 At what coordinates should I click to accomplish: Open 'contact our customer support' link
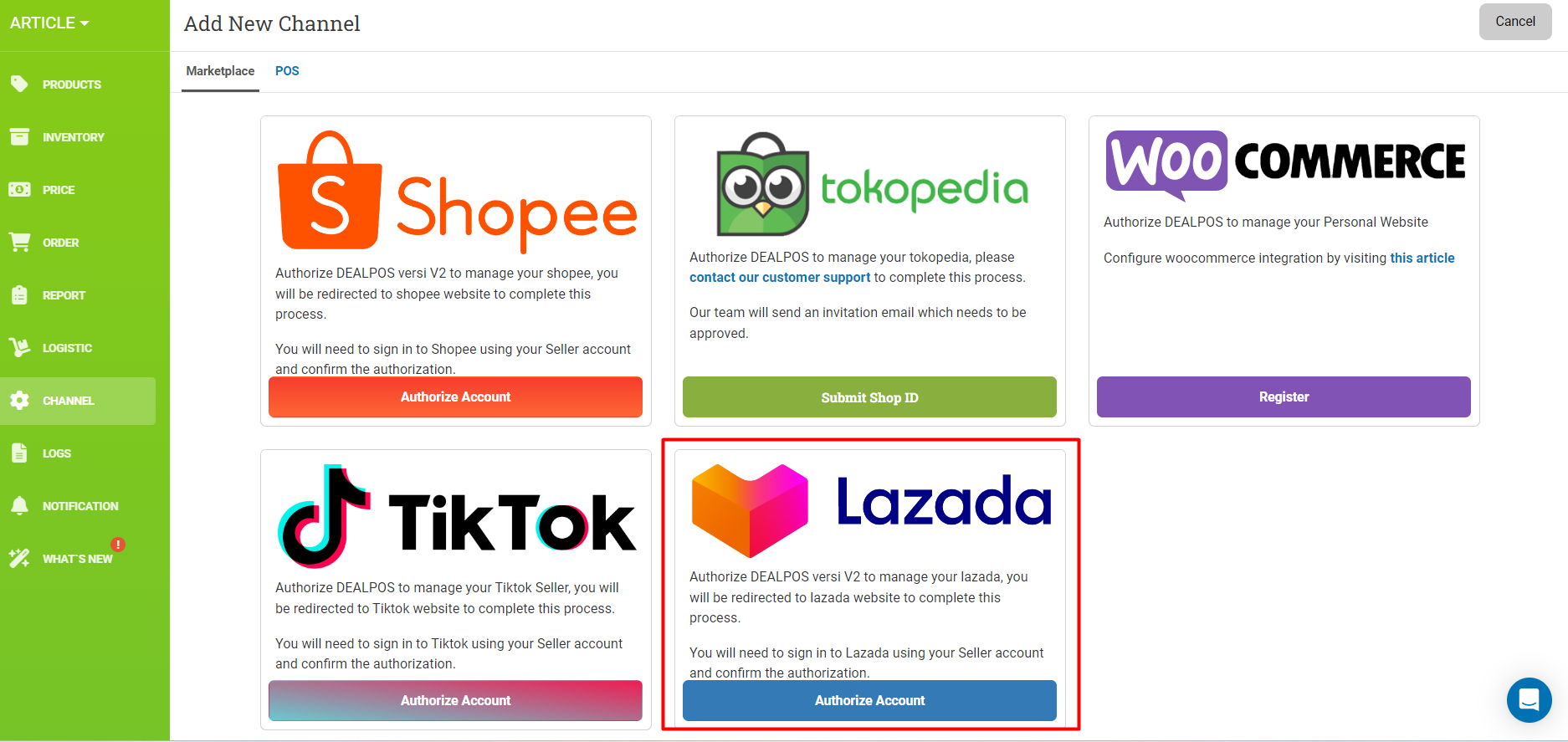(x=780, y=277)
